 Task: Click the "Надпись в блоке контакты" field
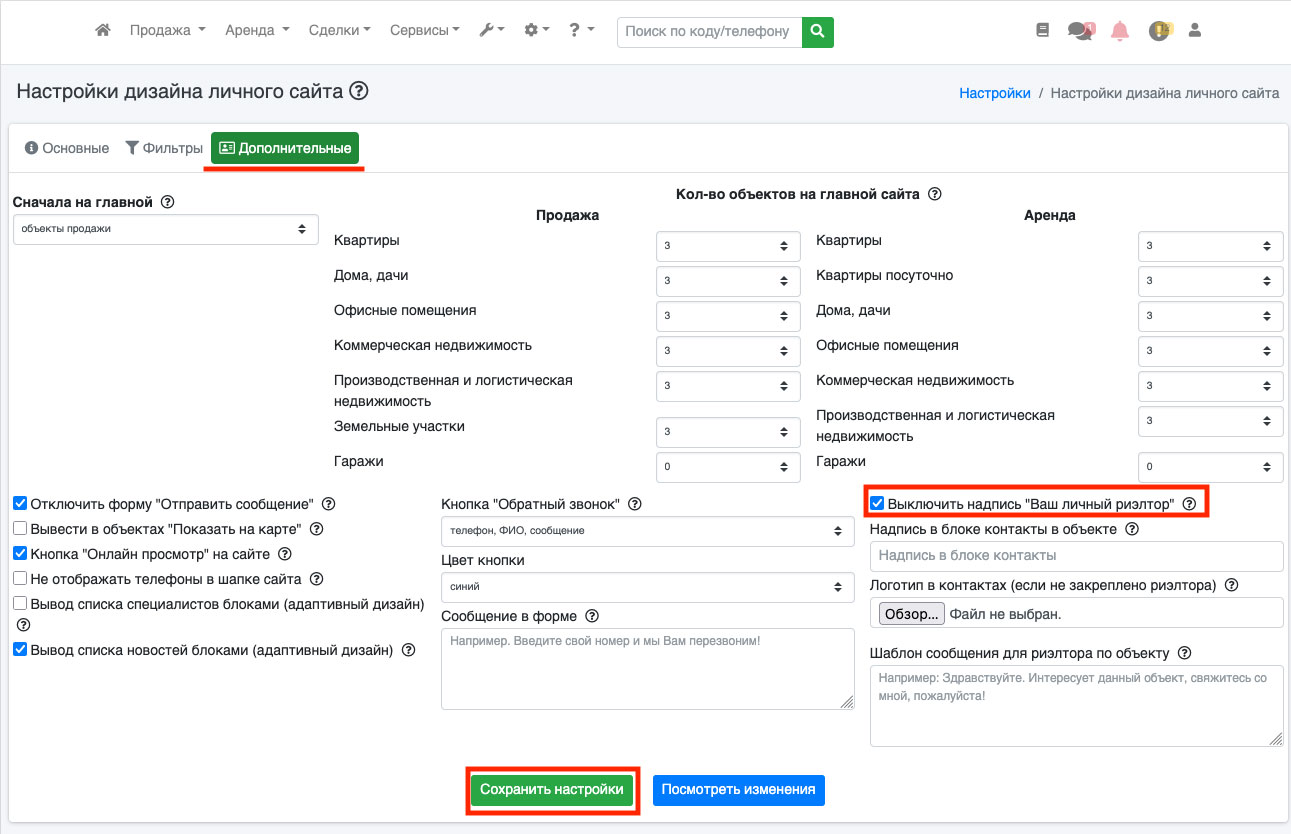[x=1076, y=556]
